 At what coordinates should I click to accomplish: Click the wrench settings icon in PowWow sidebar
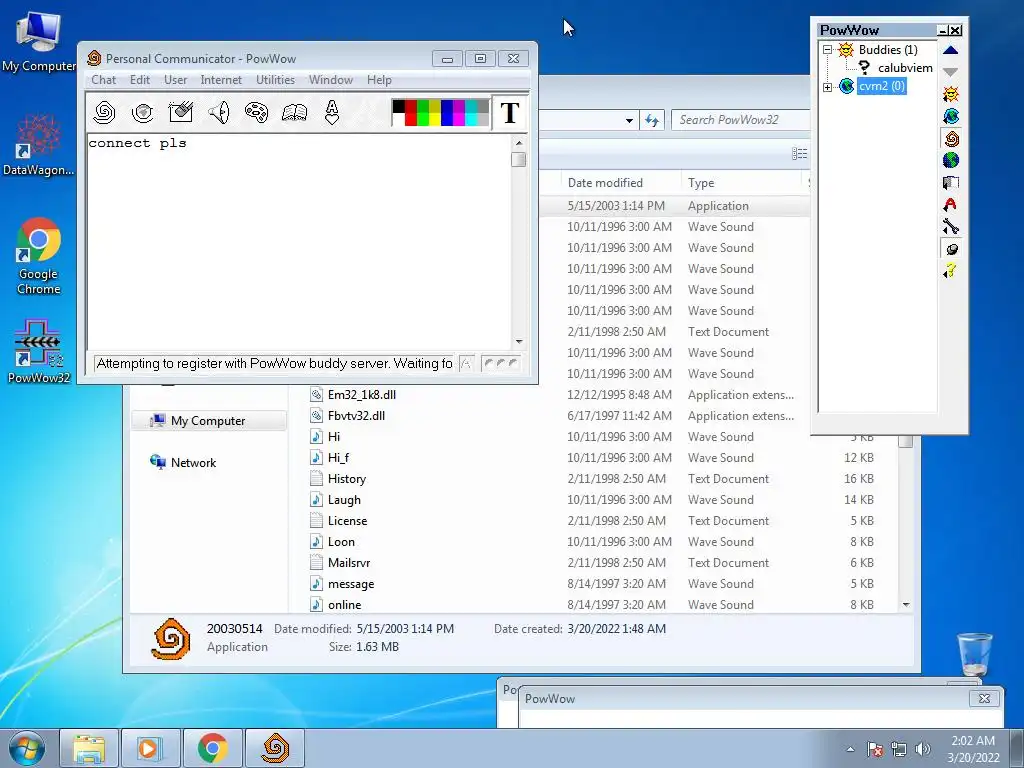coord(951,227)
